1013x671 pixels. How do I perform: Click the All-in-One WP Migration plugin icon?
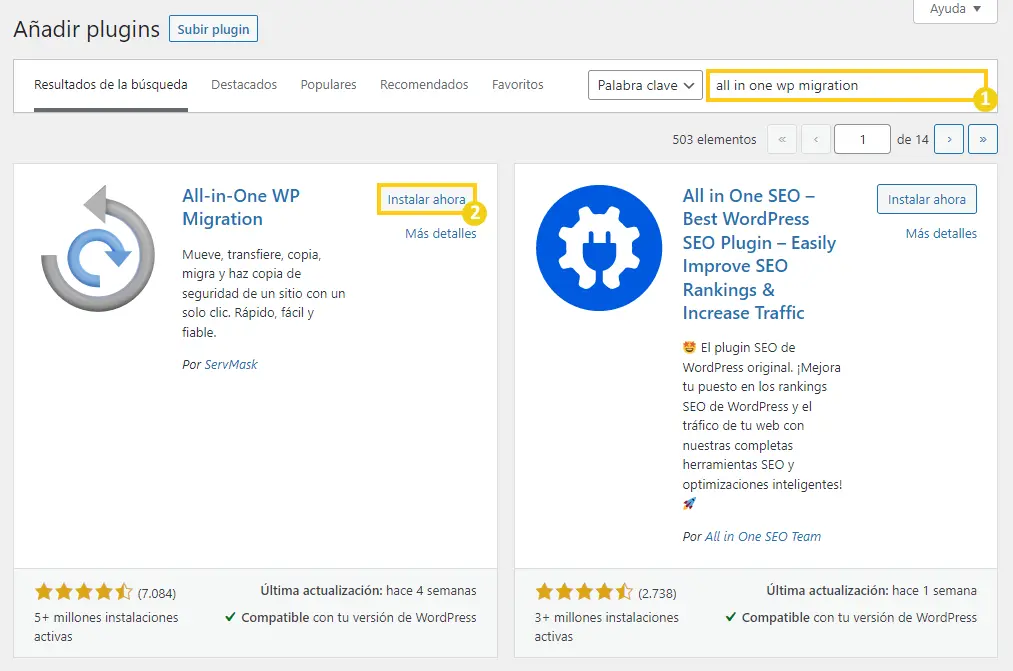click(x=98, y=248)
